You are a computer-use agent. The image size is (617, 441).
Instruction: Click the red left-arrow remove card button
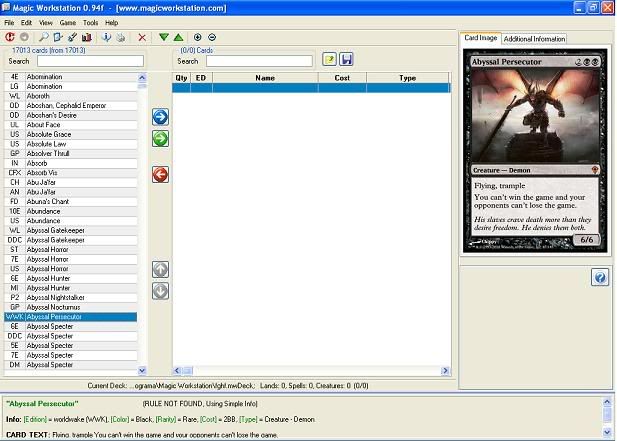point(160,174)
